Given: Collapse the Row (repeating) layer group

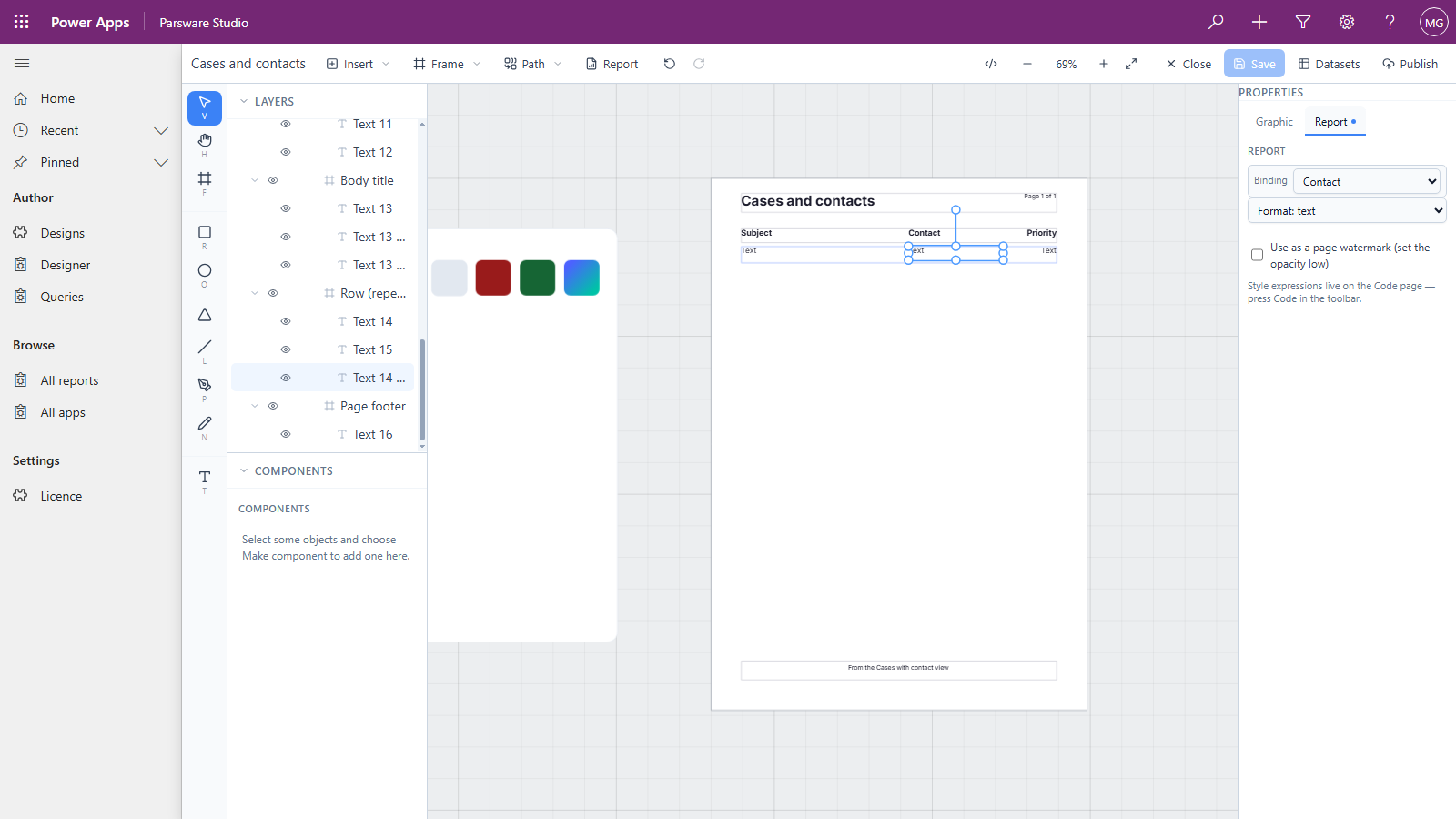Looking at the screenshot, I should point(255,293).
